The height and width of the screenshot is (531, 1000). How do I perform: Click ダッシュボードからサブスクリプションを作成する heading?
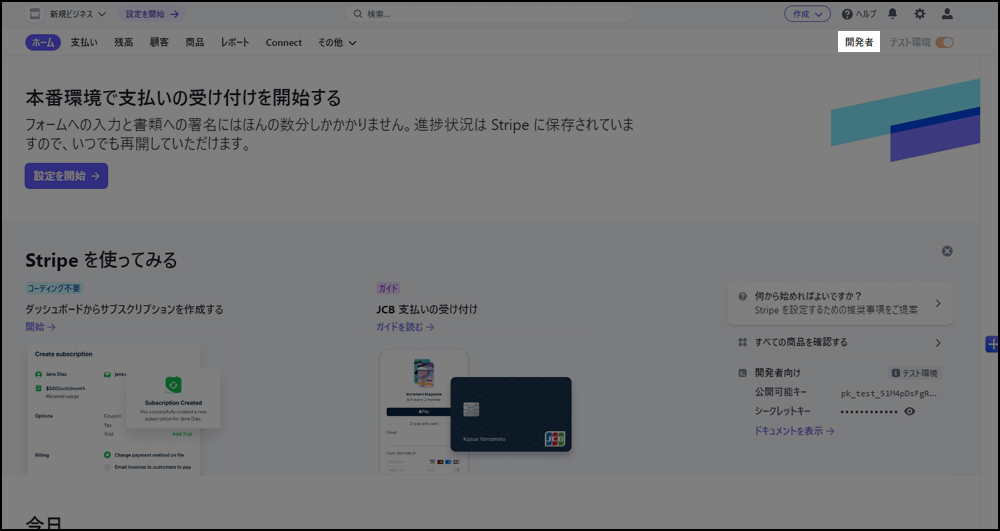(124, 309)
